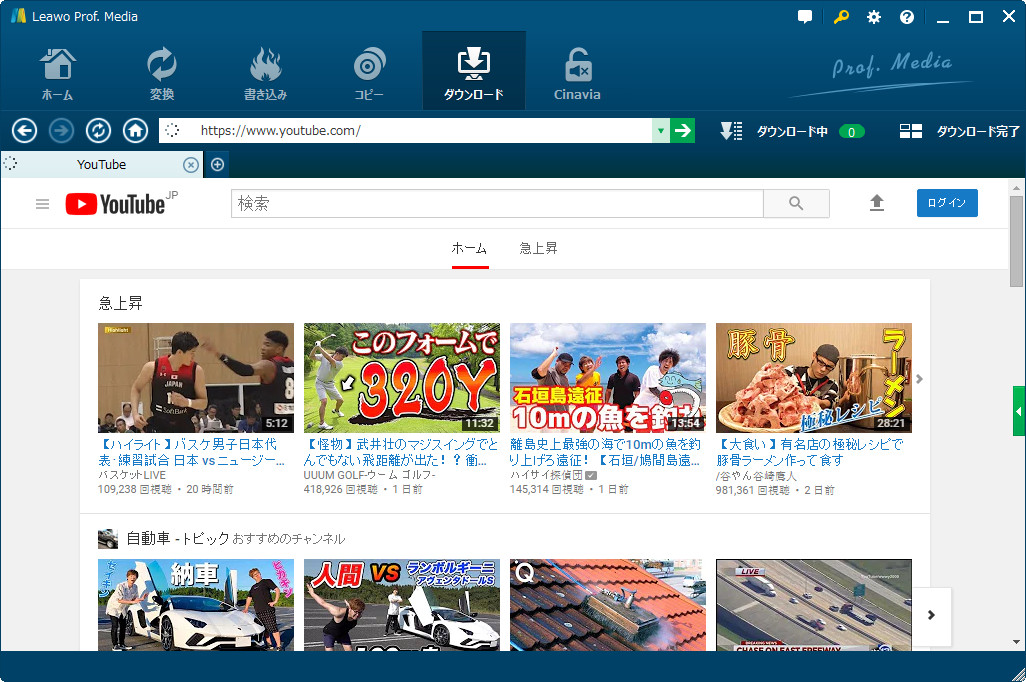Expand the URL history dropdown arrow
Screen dimensions: 1026x682
[x=661, y=130]
